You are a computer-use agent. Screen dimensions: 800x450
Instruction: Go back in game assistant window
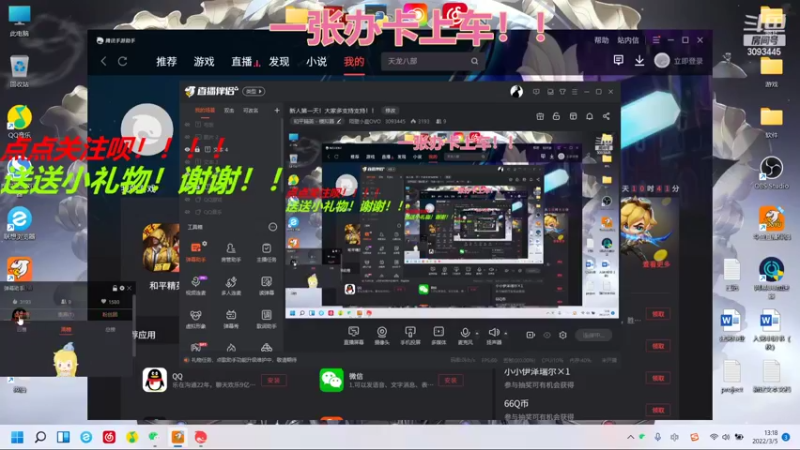[x=104, y=61]
